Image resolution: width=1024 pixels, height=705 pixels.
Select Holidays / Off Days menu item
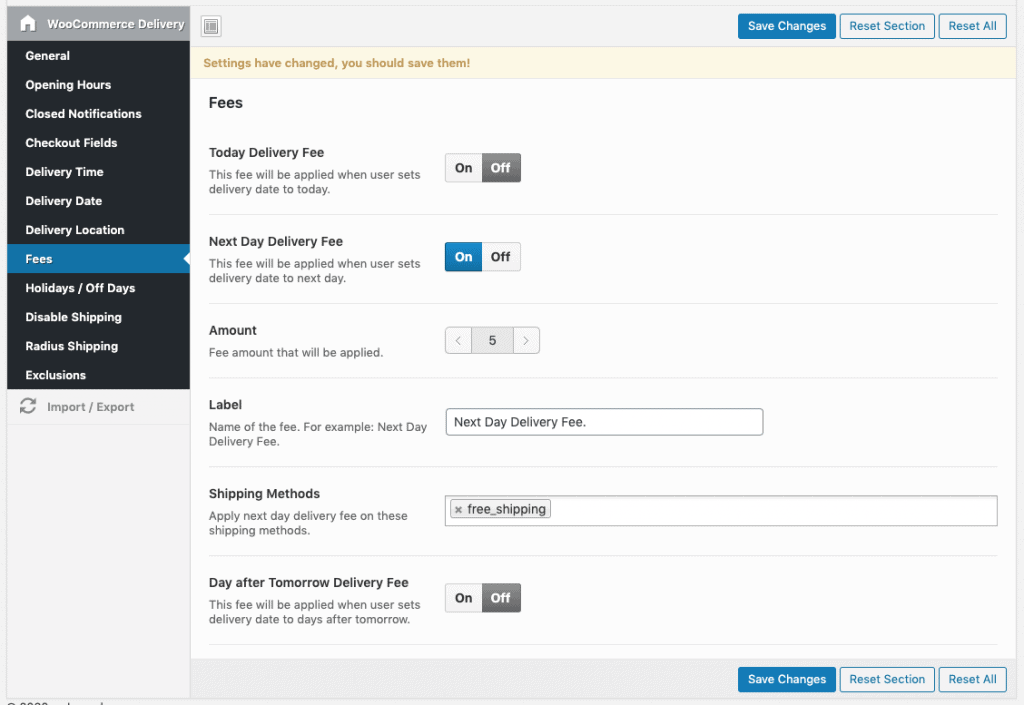click(80, 288)
